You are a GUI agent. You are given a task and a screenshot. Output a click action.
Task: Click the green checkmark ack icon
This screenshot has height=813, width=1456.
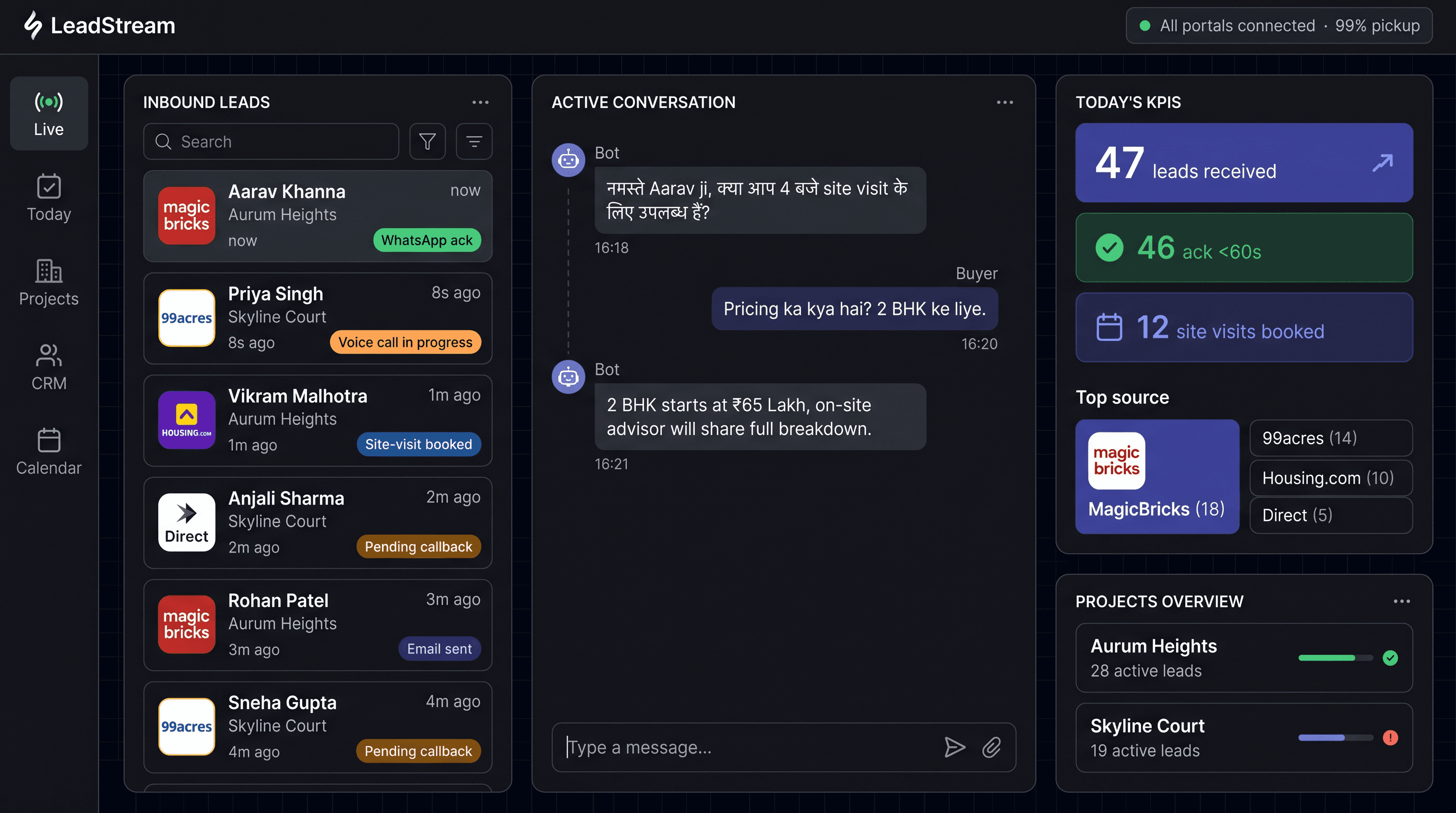pyautogui.click(x=1109, y=248)
